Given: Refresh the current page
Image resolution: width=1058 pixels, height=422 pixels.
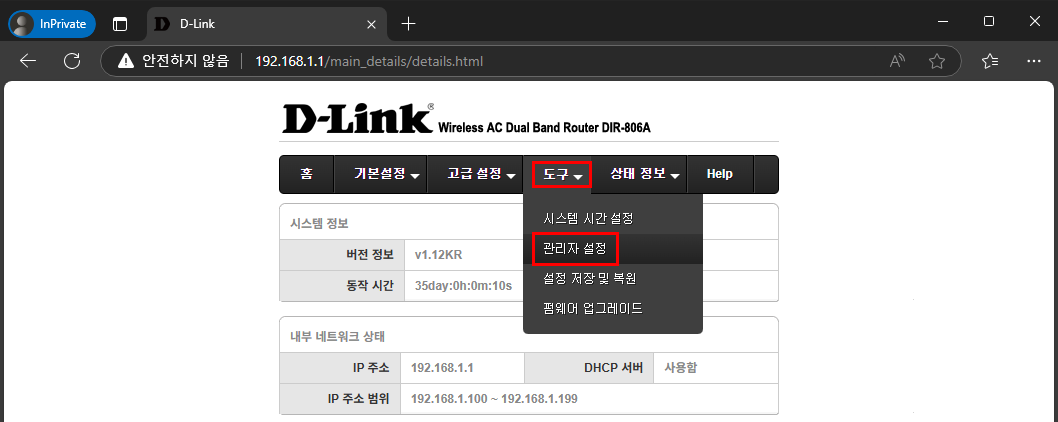Looking at the screenshot, I should [x=72, y=61].
